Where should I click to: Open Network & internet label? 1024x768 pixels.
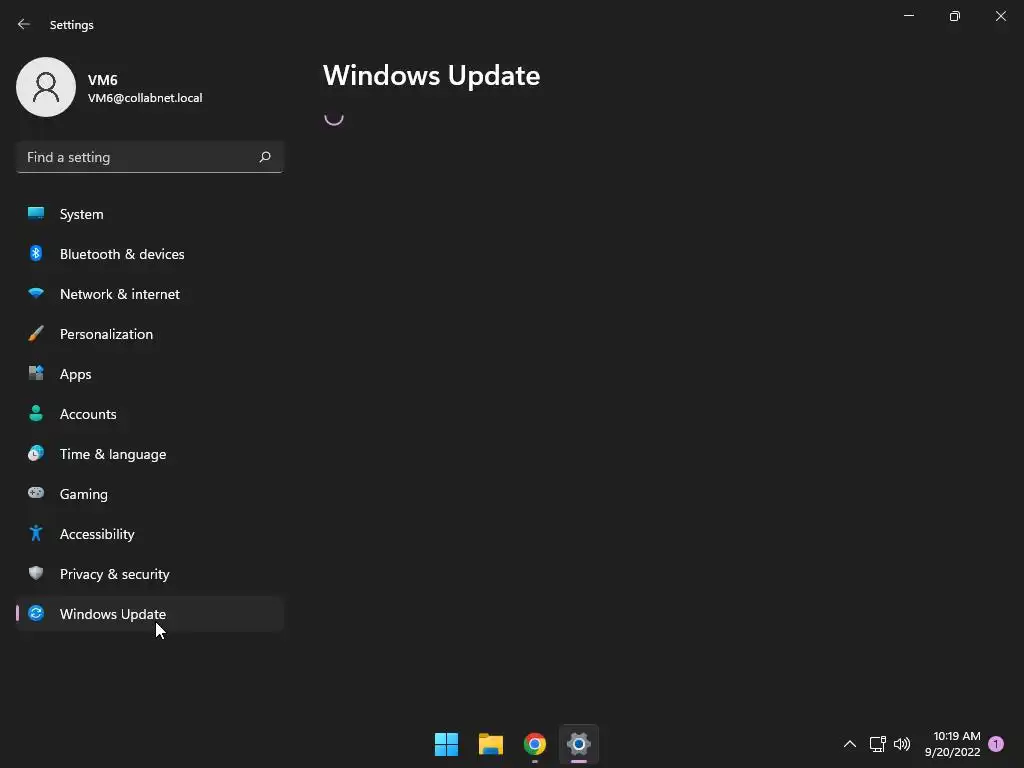click(120, 294)
